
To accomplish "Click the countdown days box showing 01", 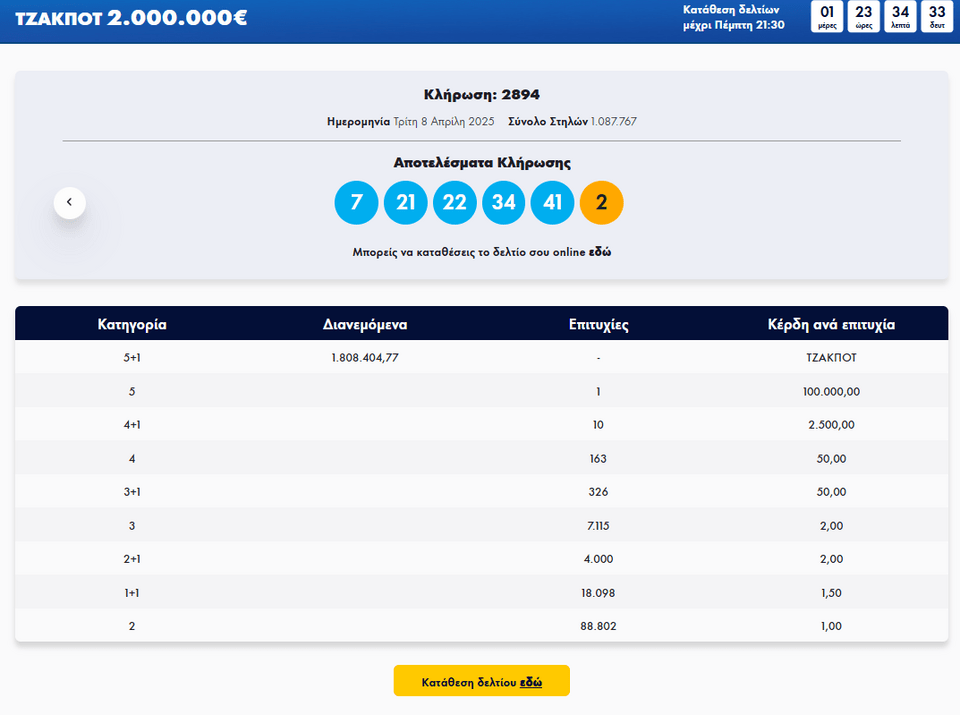I will click(x=827, y=17).
